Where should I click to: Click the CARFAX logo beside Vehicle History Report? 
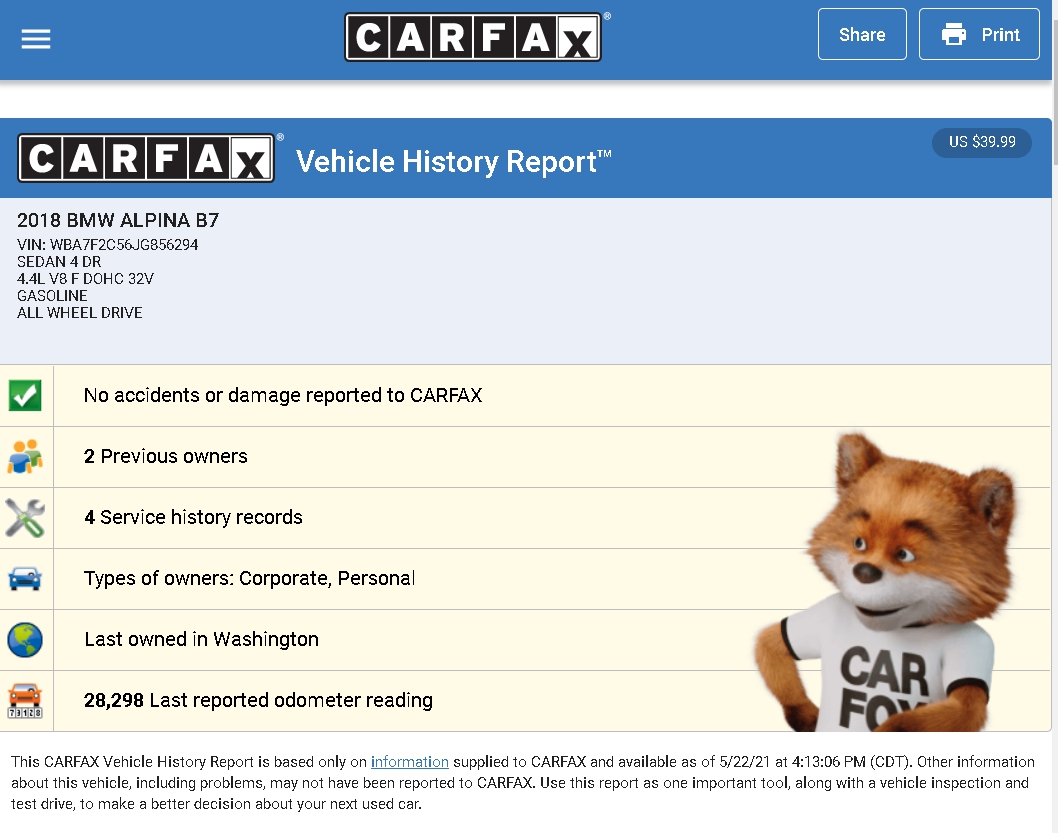146,159
